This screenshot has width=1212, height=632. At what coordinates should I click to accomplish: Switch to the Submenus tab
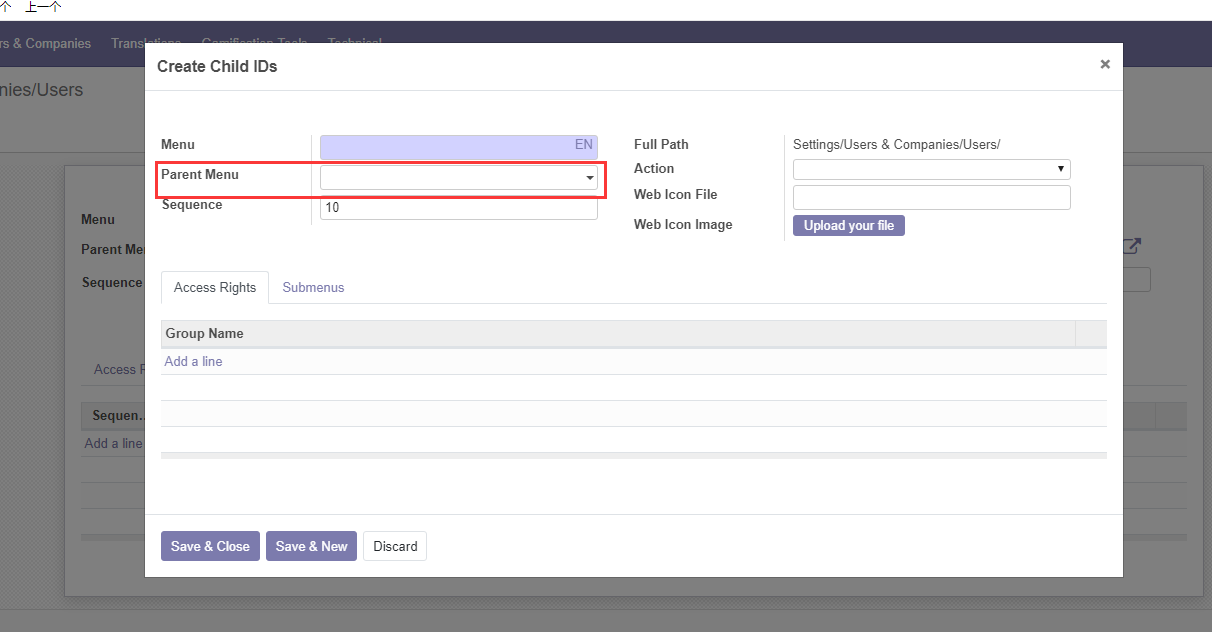[x=313, y=287]
